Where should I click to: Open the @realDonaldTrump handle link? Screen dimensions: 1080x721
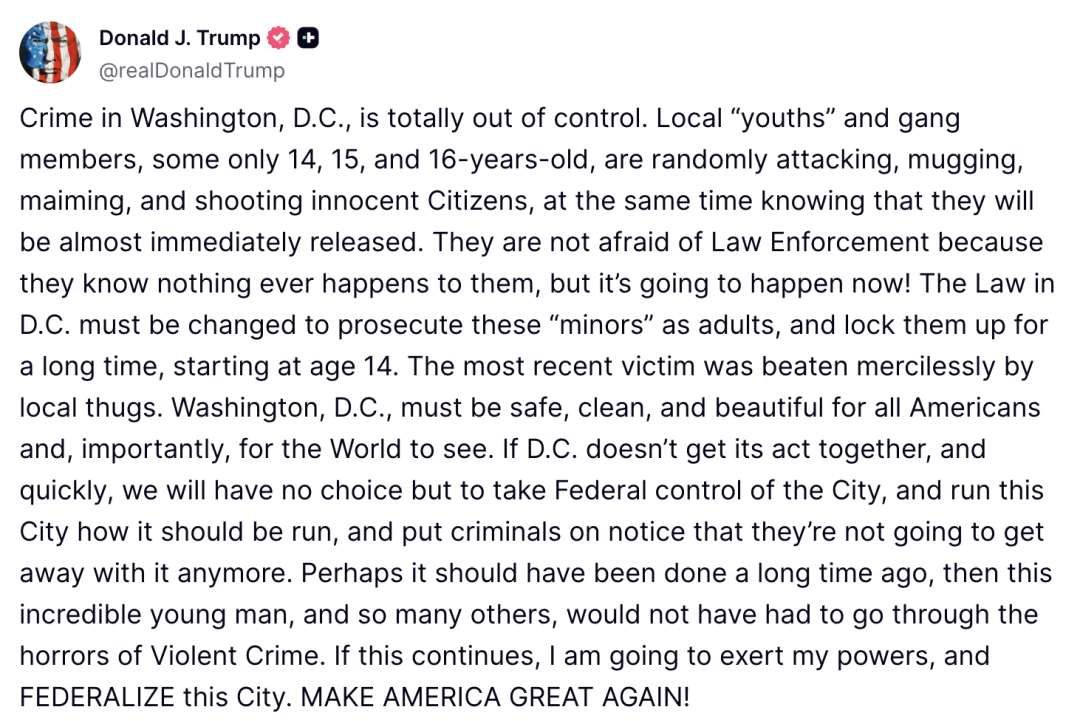(192, 70)
